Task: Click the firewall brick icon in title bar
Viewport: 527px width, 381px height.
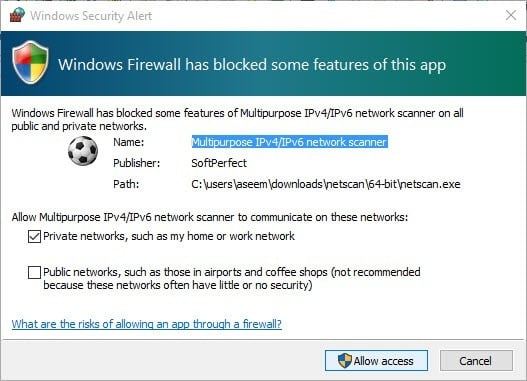Action: point(17,15)
